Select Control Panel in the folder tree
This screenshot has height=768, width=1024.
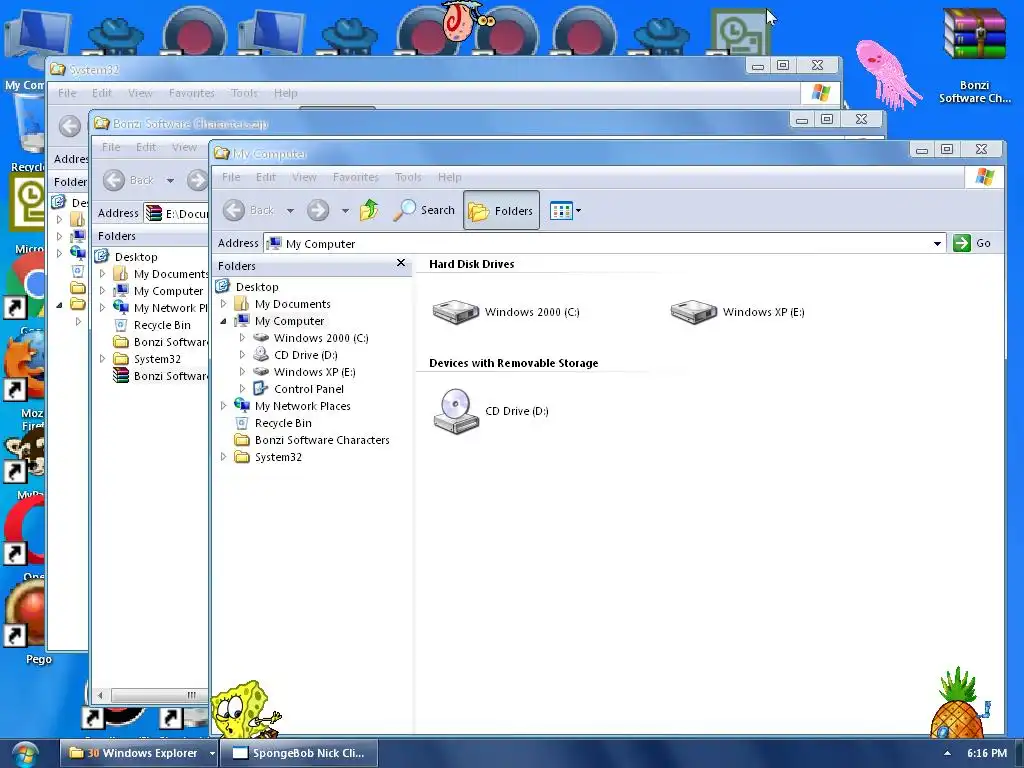[308, 389]
